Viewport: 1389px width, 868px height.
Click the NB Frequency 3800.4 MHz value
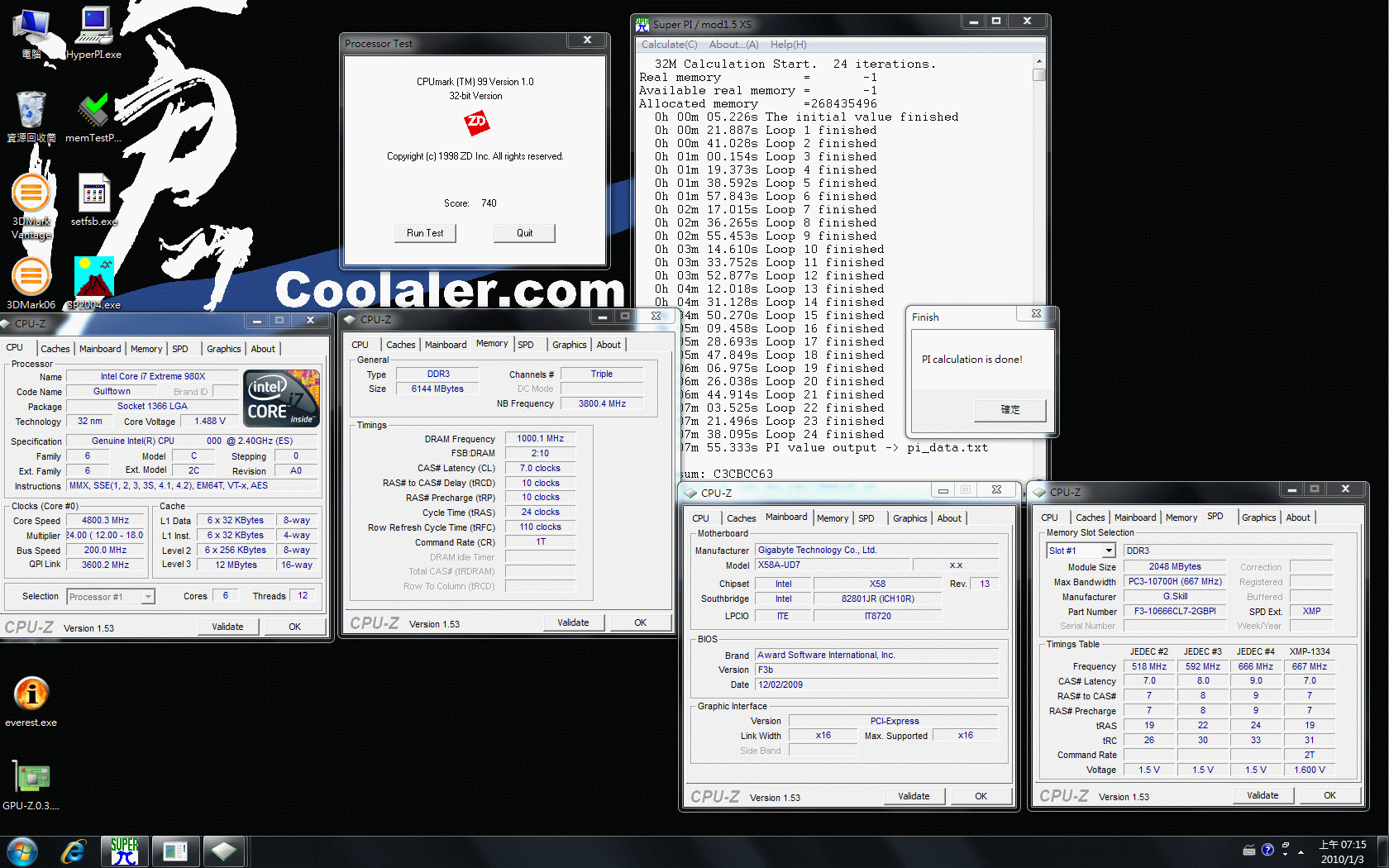[602, 404]
